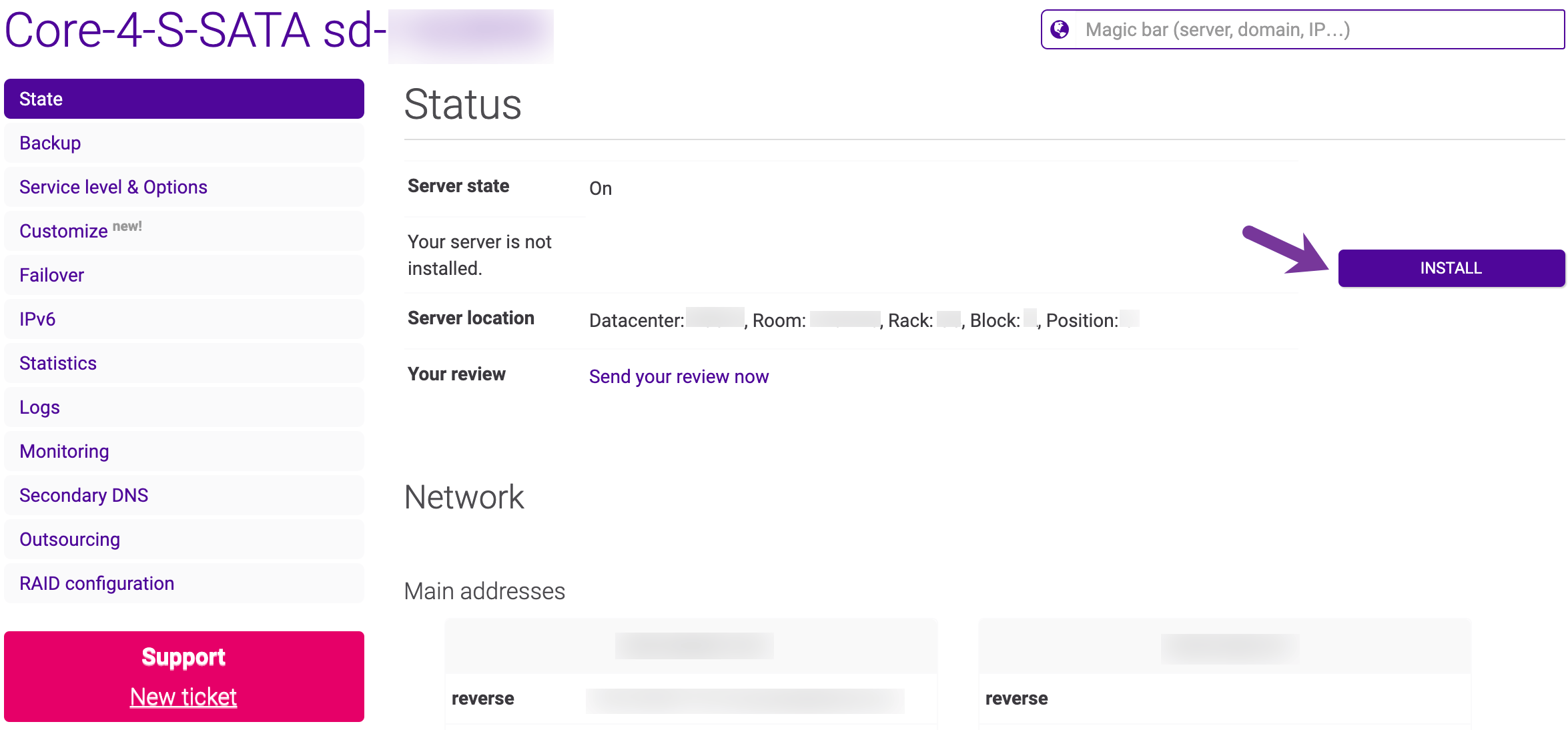Screen dimensions: 1568x730
Task: Click Send your review now link
Action: coord(679,376)
